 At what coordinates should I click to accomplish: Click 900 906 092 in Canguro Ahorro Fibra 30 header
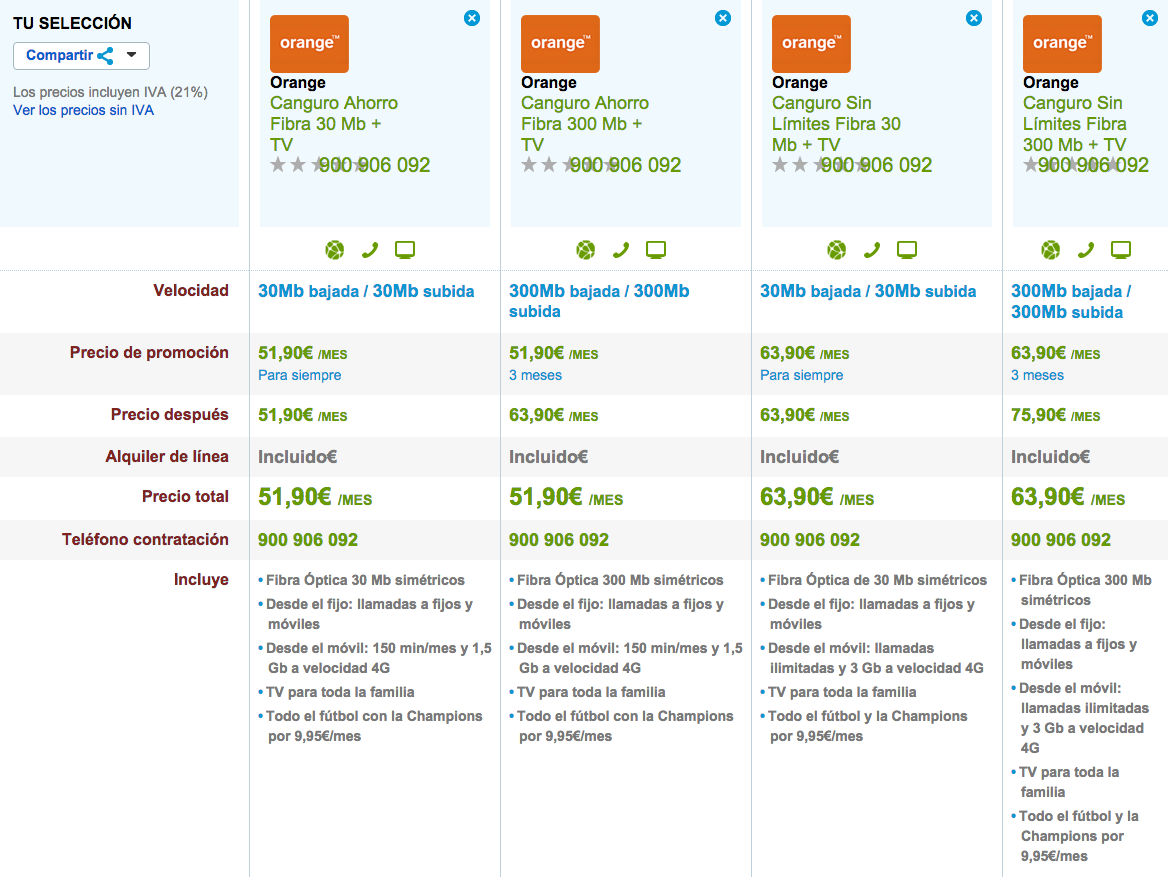[x=374, y=165]
